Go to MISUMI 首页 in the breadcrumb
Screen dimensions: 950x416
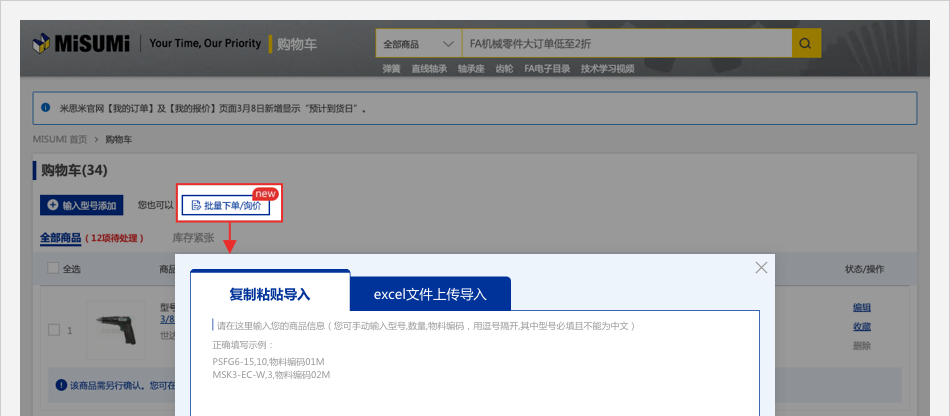pos(60,139)
